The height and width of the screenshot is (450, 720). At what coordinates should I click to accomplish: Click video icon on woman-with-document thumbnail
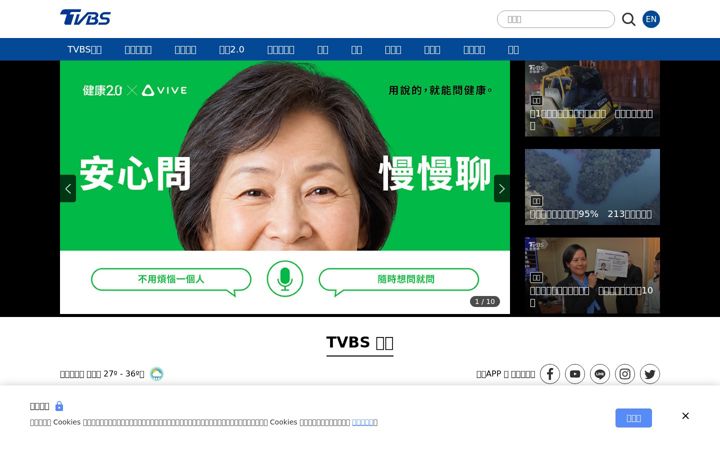pyautogui.click(x=536, y=277)
